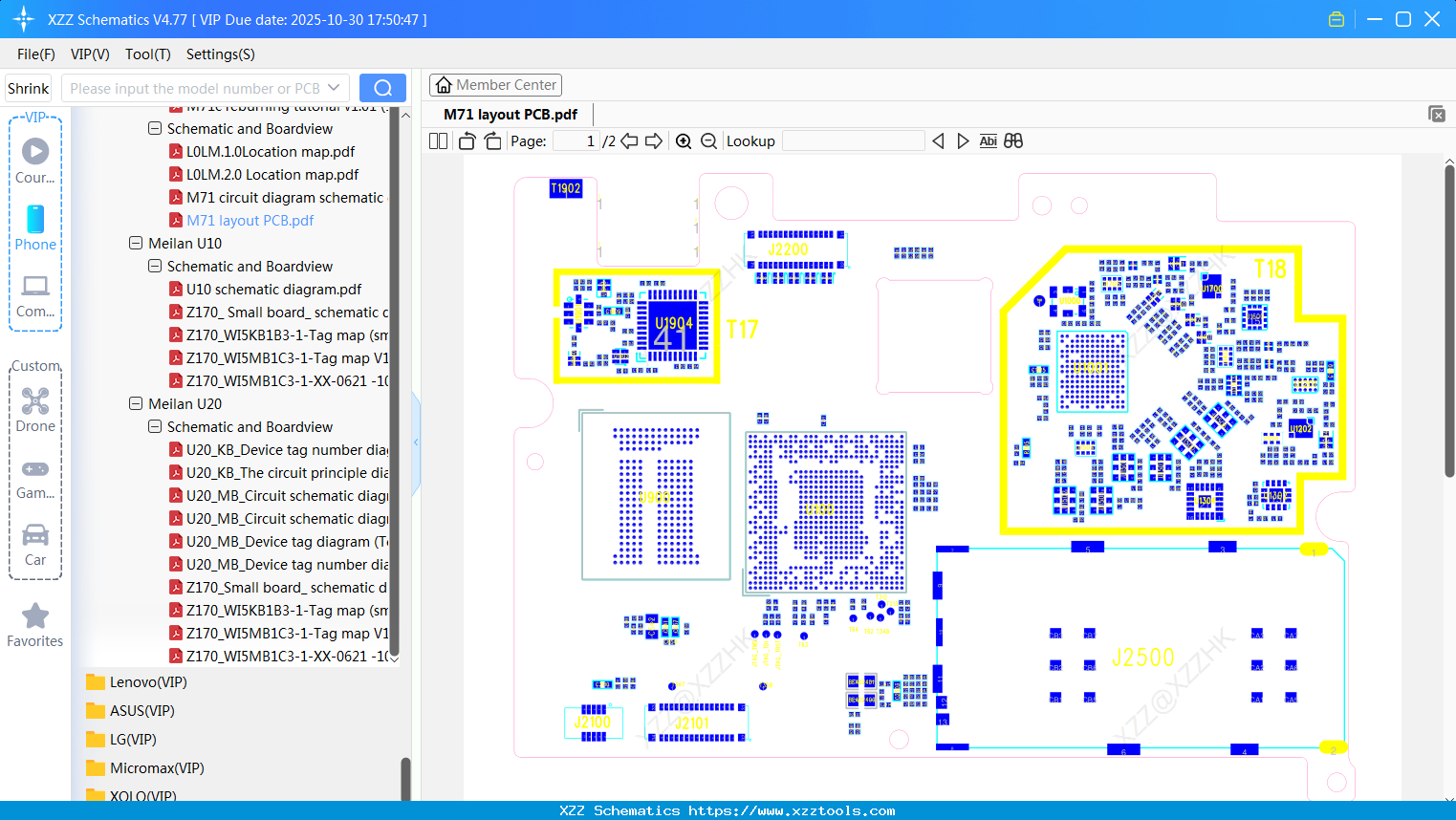Select the M71 layout PCB.pdf tab
The image size is (1456, 820).
click(x=510, y=114)
